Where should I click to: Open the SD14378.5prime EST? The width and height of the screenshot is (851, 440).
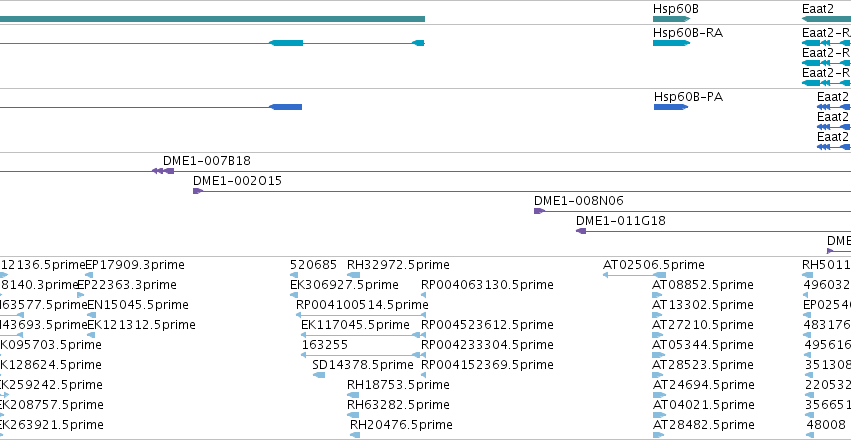pos(363,366)
